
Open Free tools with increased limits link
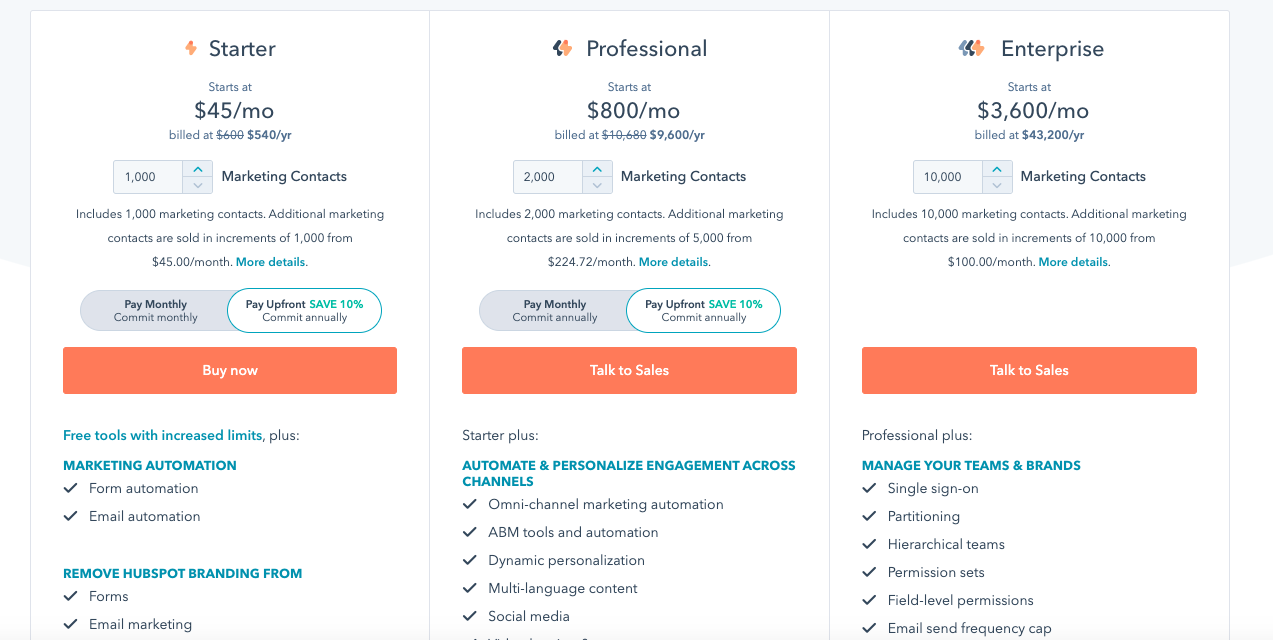point(162,435)
